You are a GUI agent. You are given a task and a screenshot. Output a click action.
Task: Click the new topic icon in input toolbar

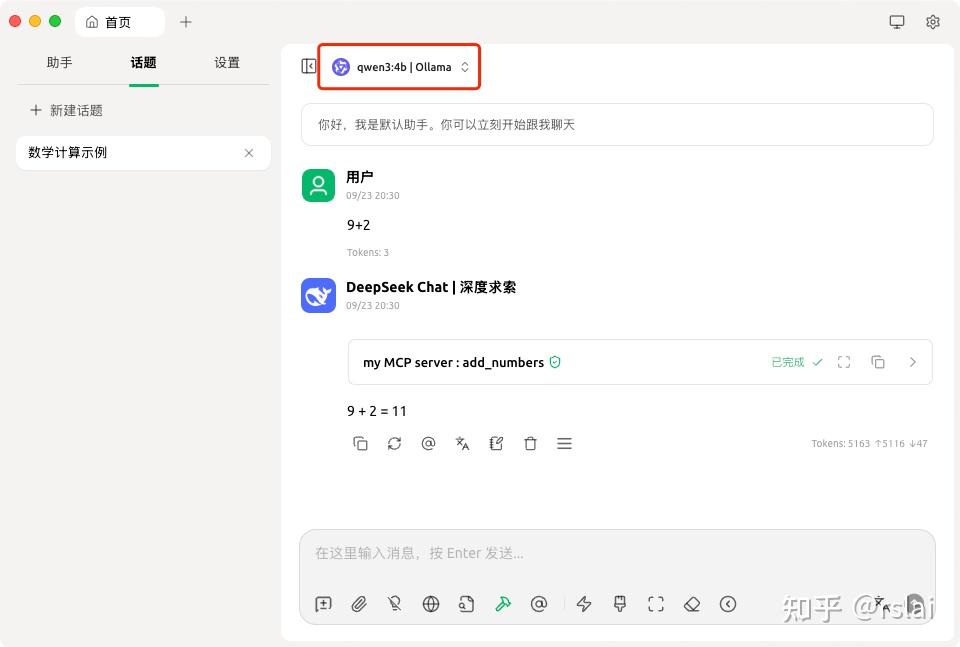323,604
